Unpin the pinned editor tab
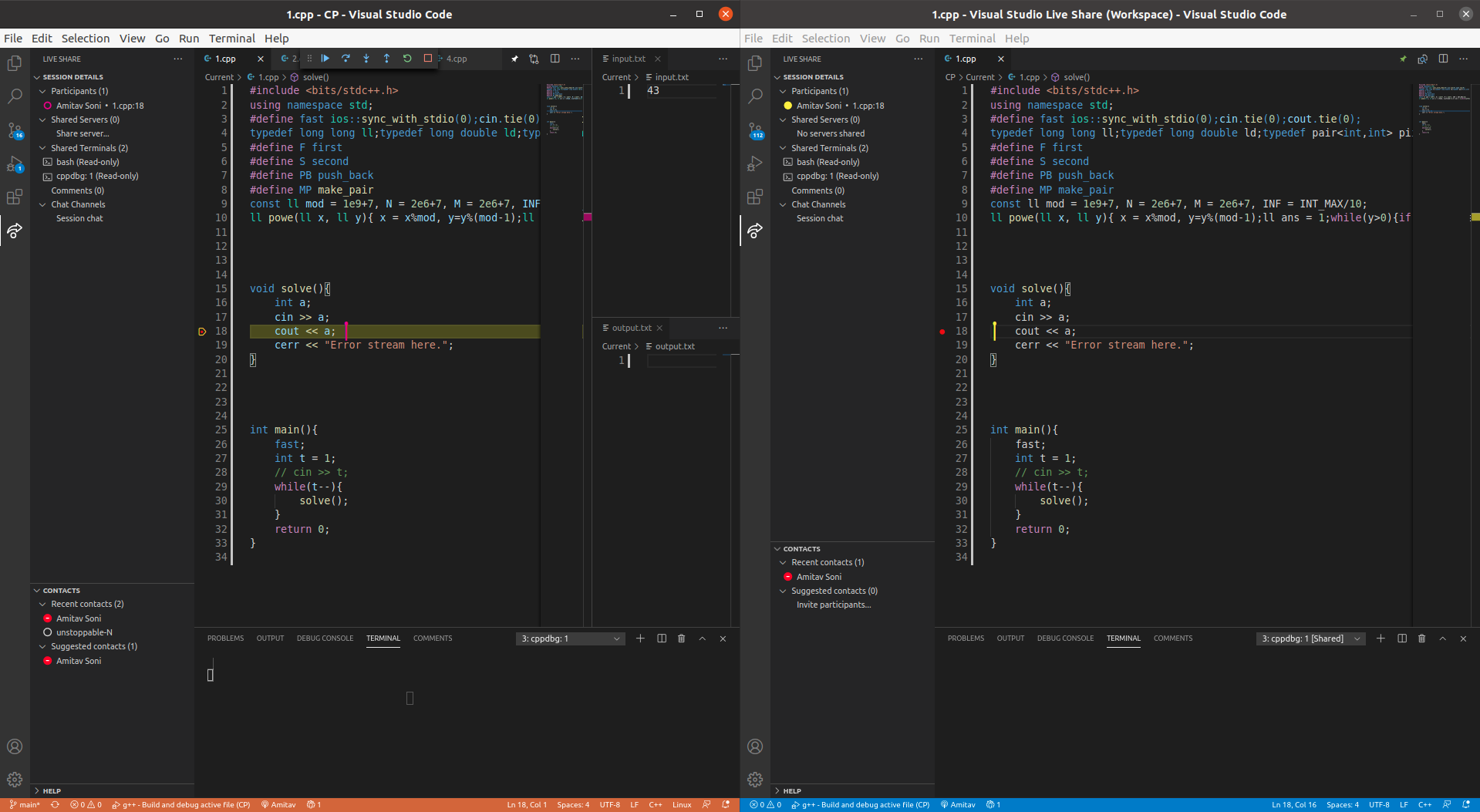Image resolution: width=1480 pixels, height=812 pixels. click(514, 58)
